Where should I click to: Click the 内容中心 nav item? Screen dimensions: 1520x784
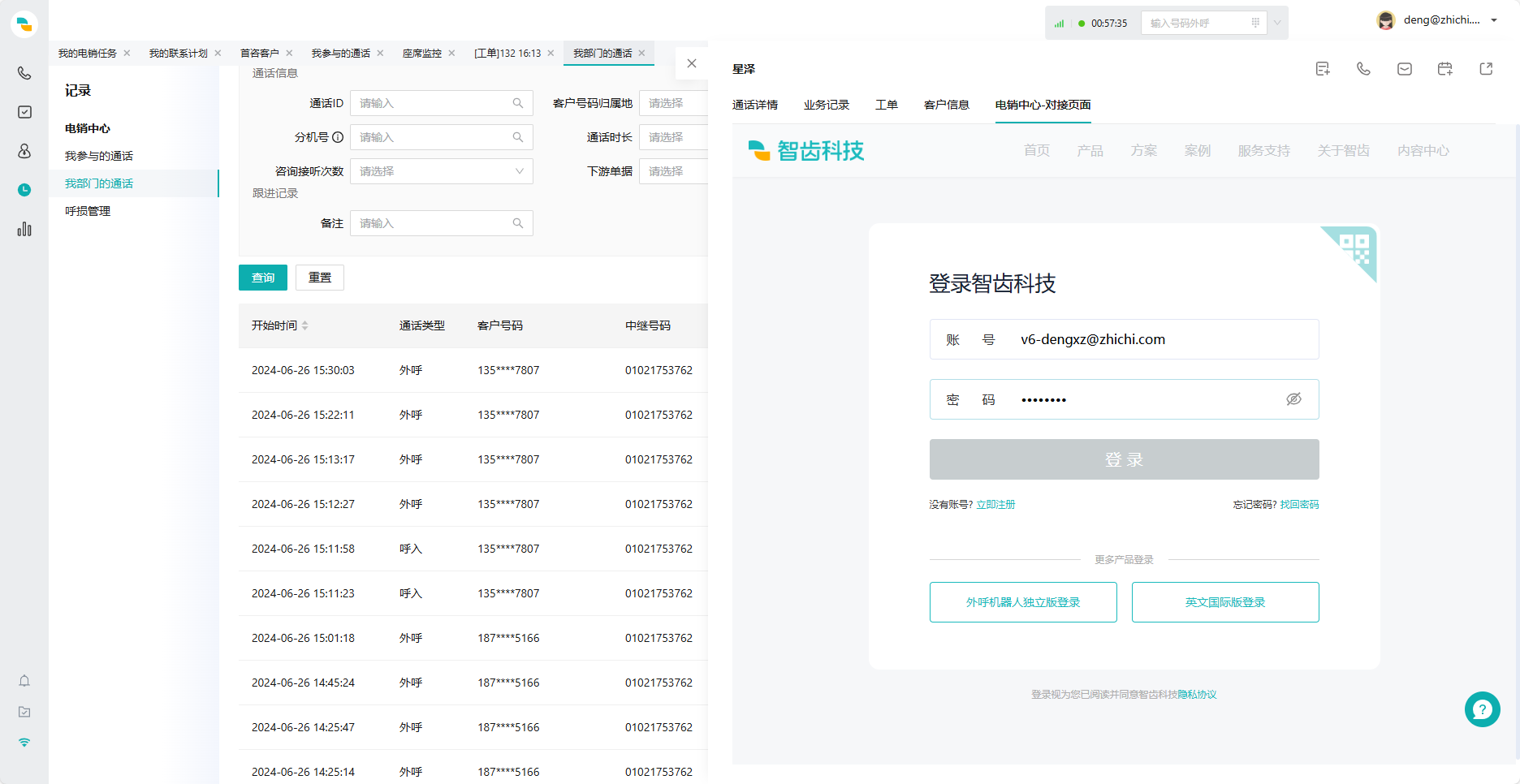pos(1423,151)
